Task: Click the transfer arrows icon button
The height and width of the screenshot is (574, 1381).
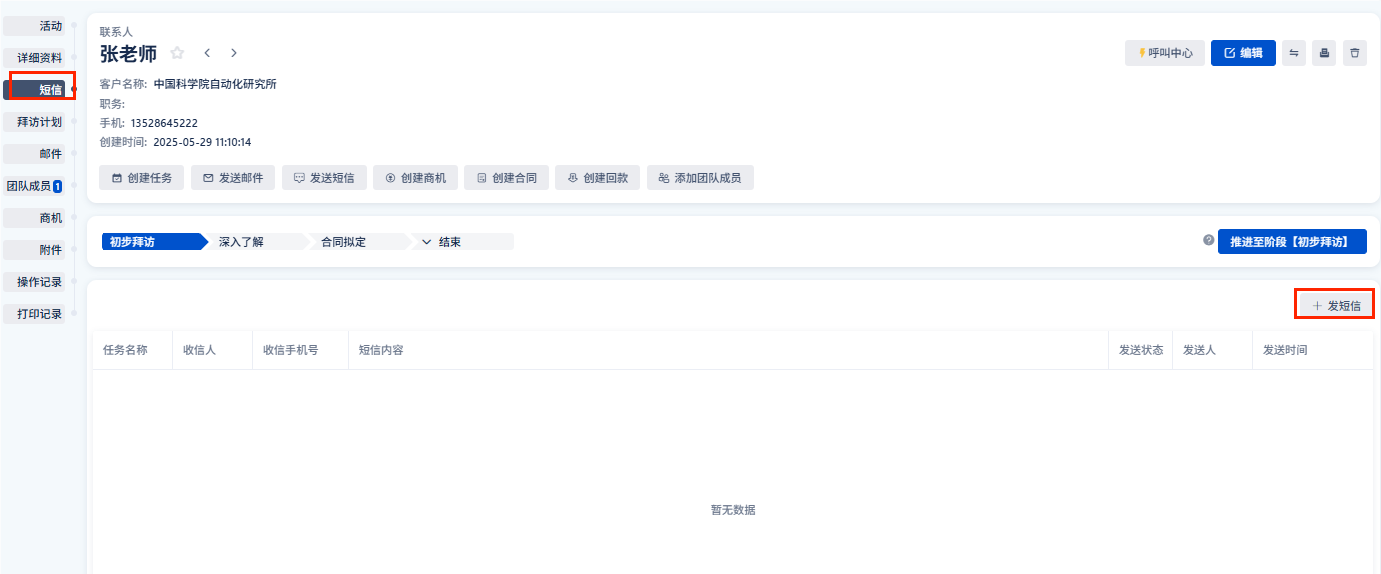Action: coord(1294,53)
